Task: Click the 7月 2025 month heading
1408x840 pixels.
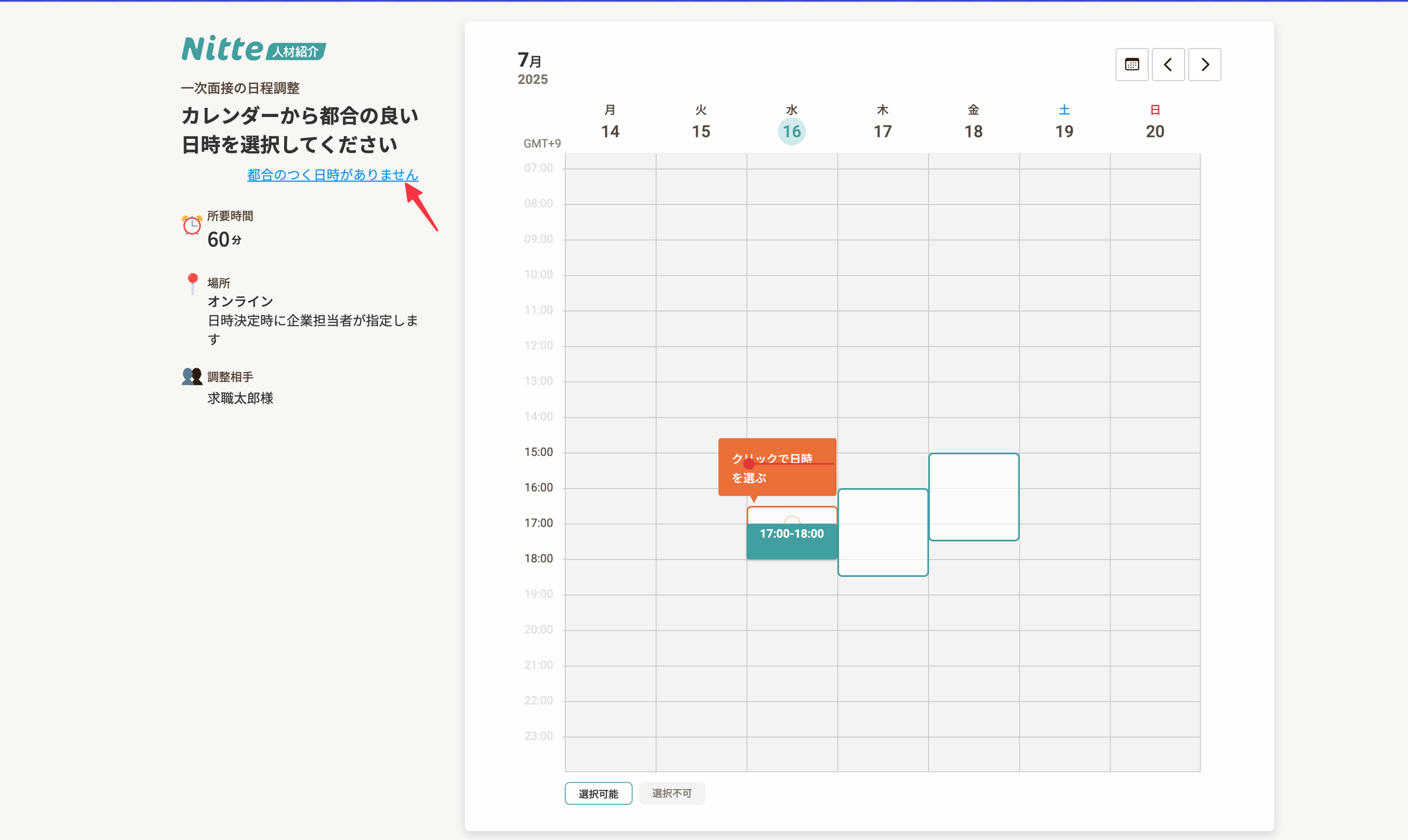Action: (533, 69)
